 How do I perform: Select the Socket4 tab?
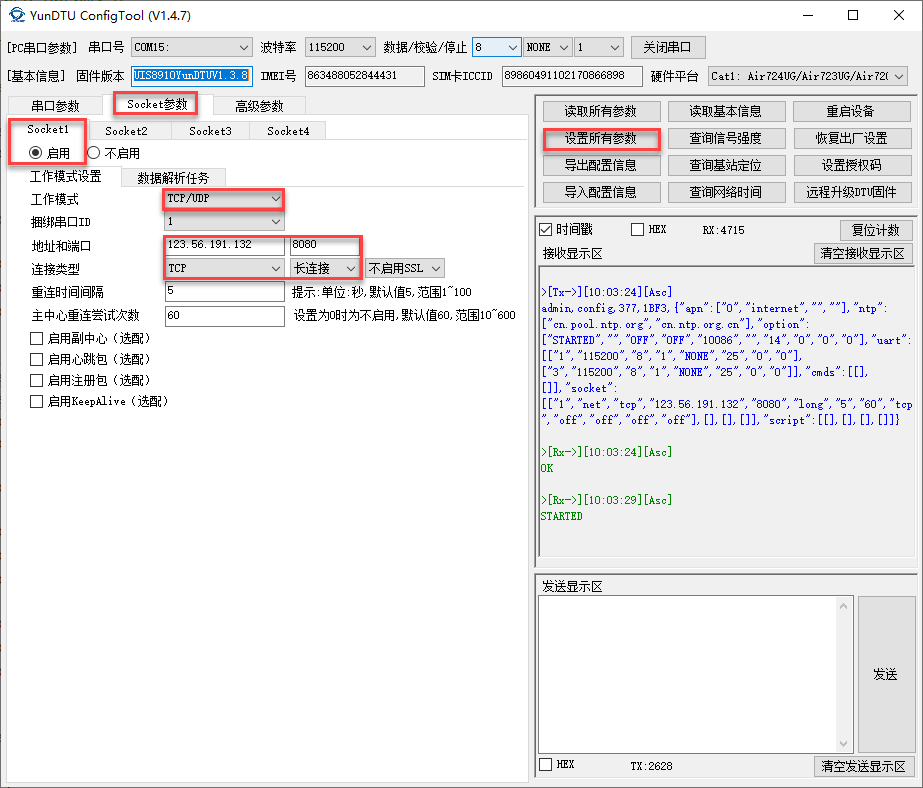288,131
